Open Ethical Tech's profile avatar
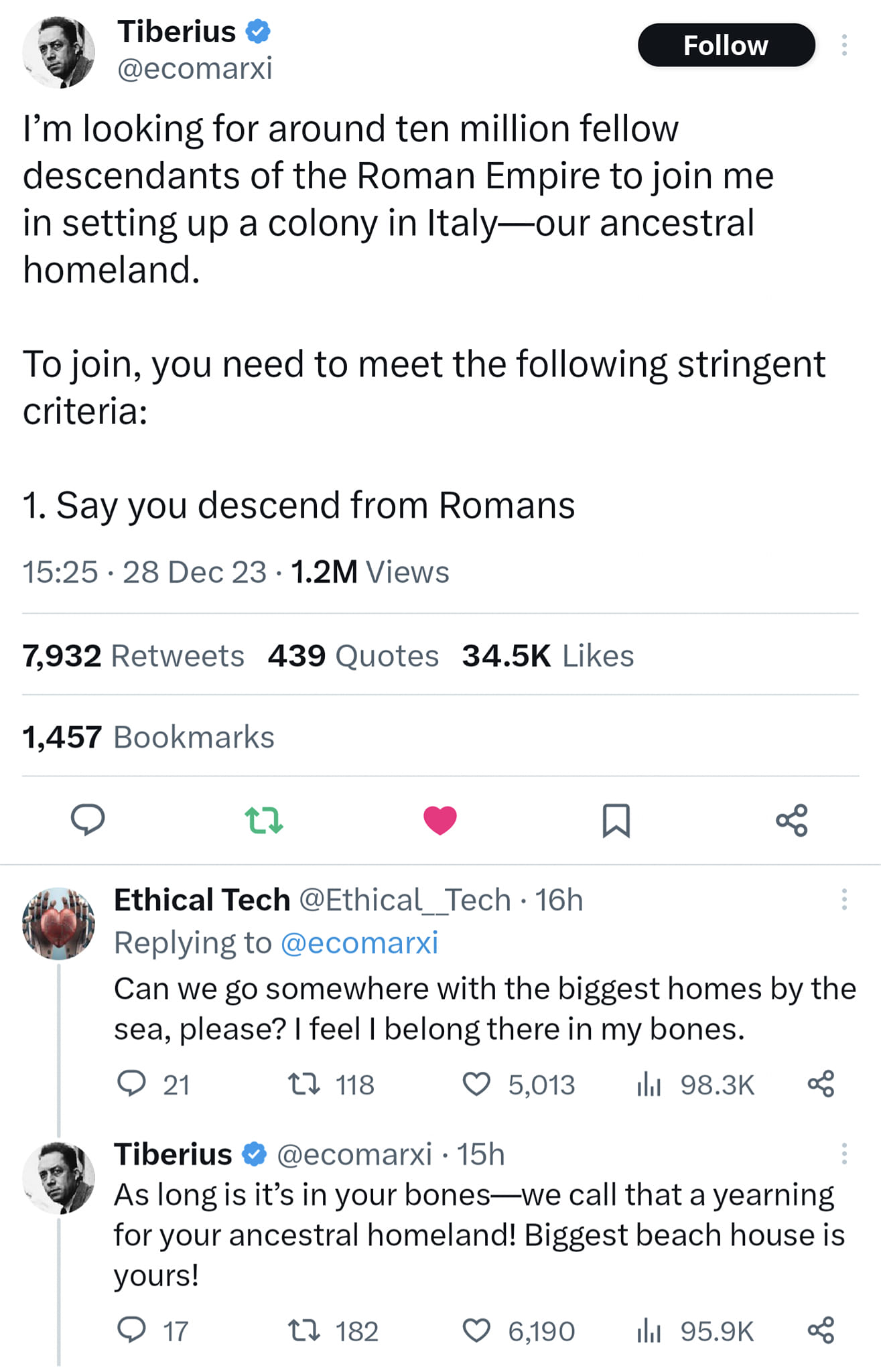881x1372 pixels. click(58, 923)
